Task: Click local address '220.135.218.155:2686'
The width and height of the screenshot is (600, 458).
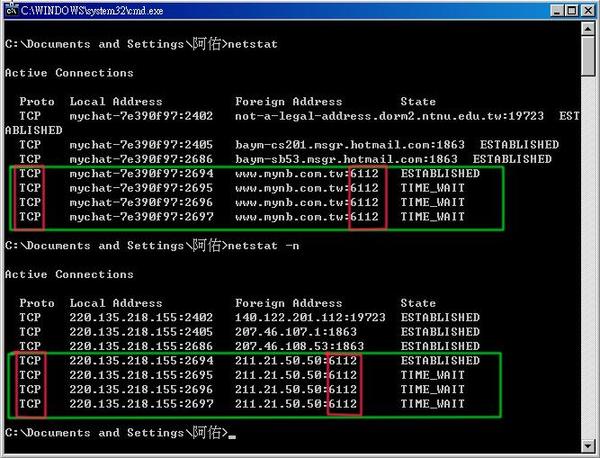Action: tap(141, 346)
